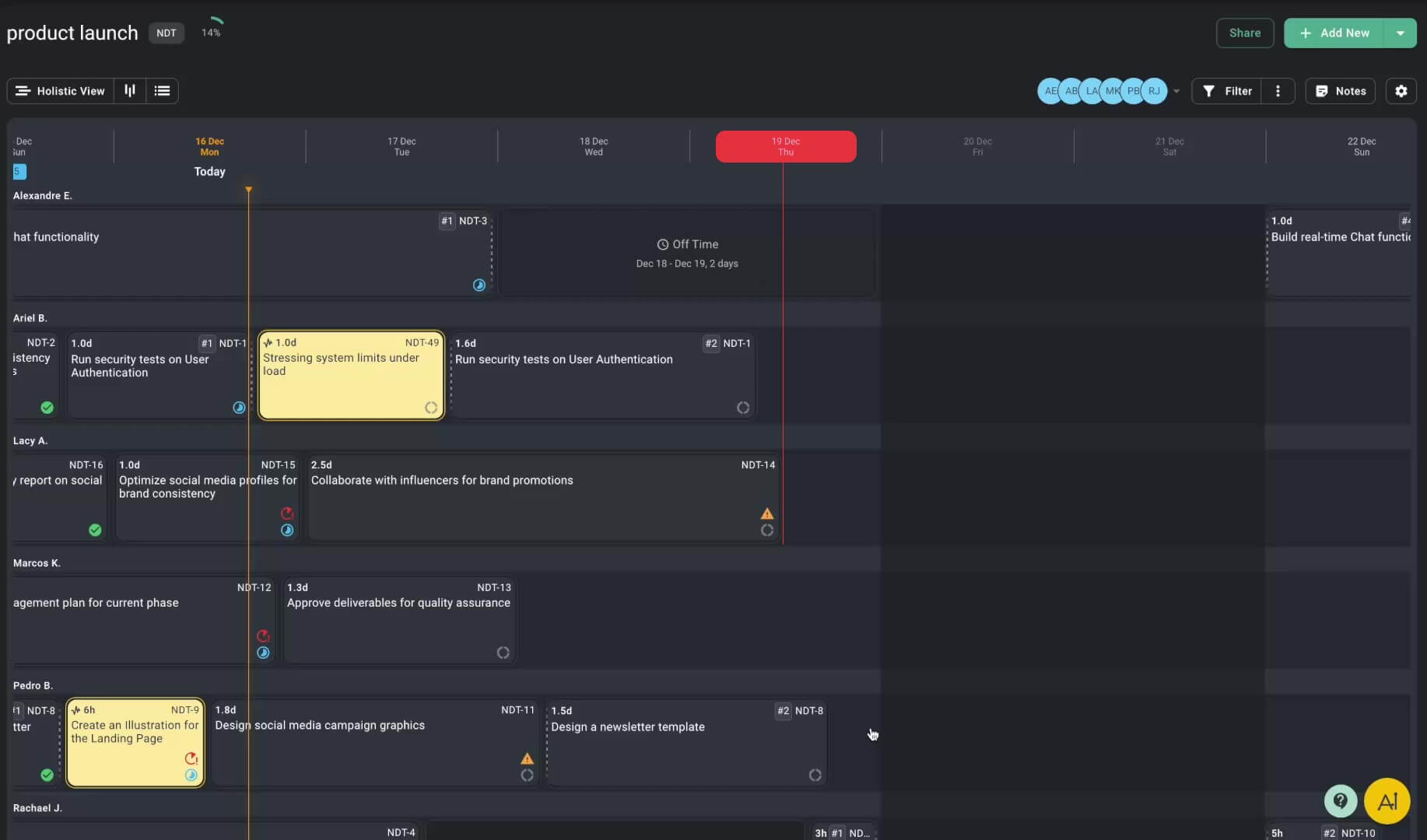Open the Holistic View selector
Image resolution: width=1427 pixels, height=840 pixels.
click(61, 91)
